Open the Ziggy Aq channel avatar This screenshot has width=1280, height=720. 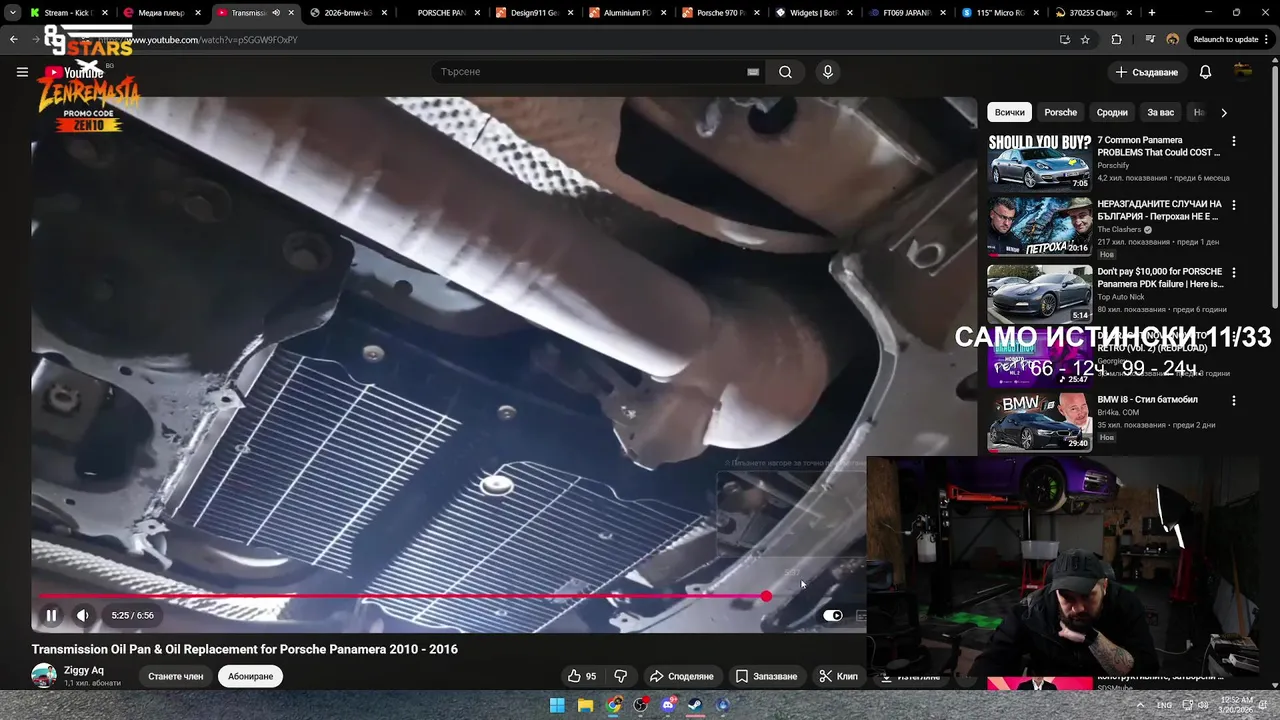44,676
